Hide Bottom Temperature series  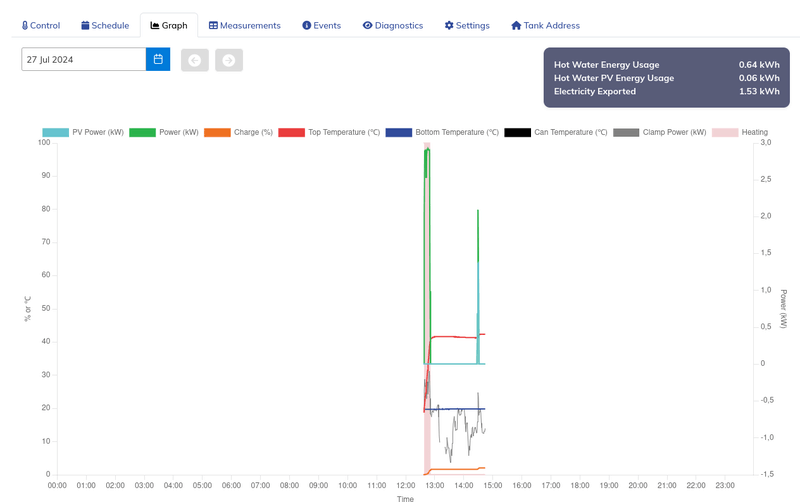tap(442, 132)
